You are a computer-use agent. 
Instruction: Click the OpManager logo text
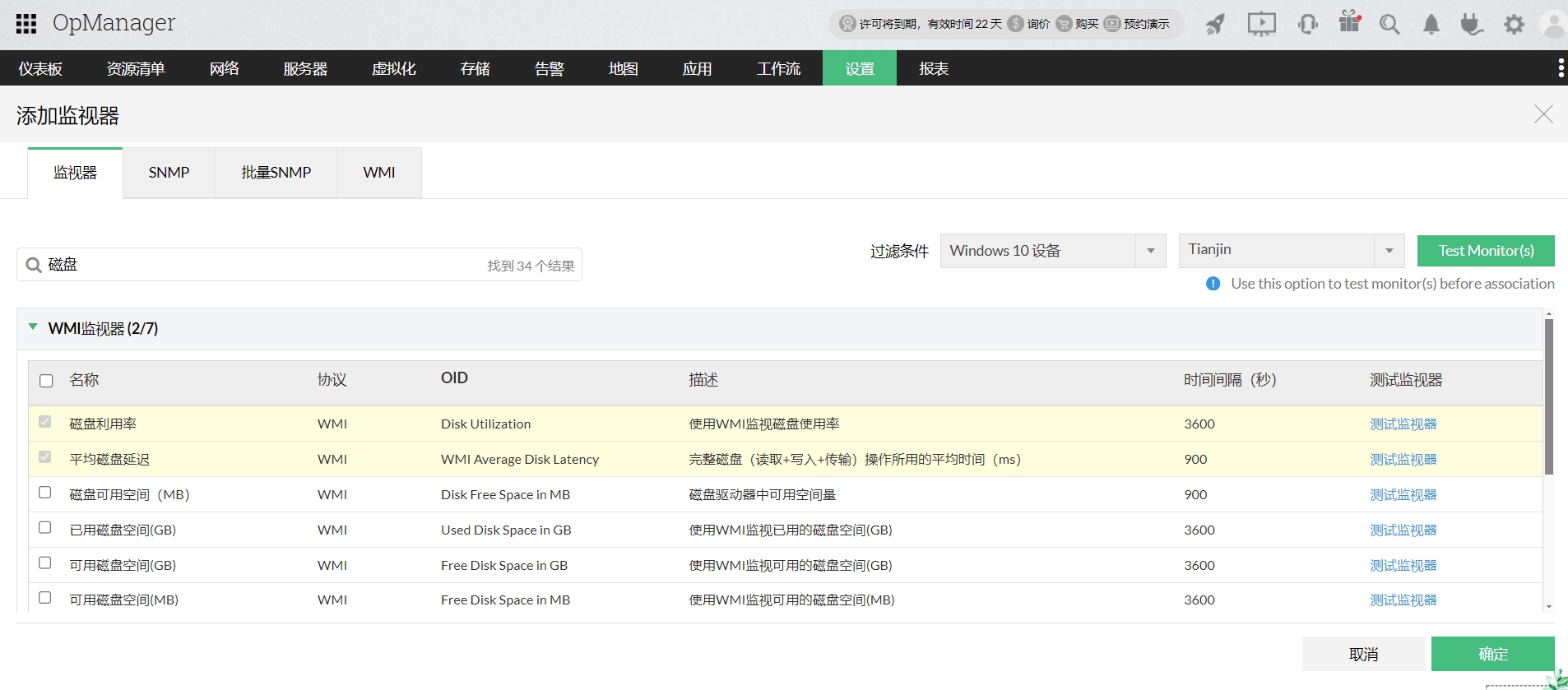point(114,23)
